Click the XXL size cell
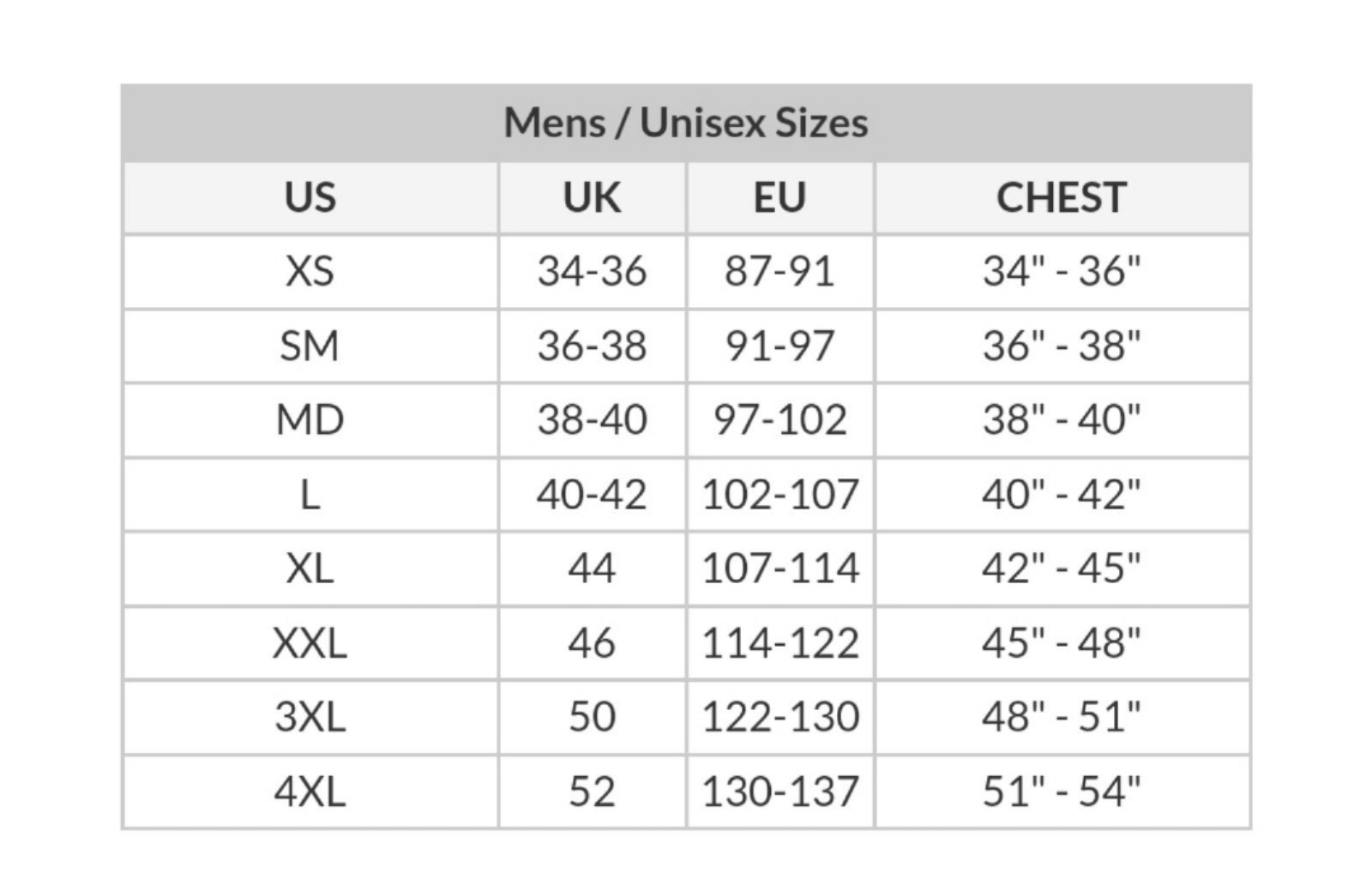Image resolution: width=1372 pixels, height=885 pixels. [x=310, y=643]
